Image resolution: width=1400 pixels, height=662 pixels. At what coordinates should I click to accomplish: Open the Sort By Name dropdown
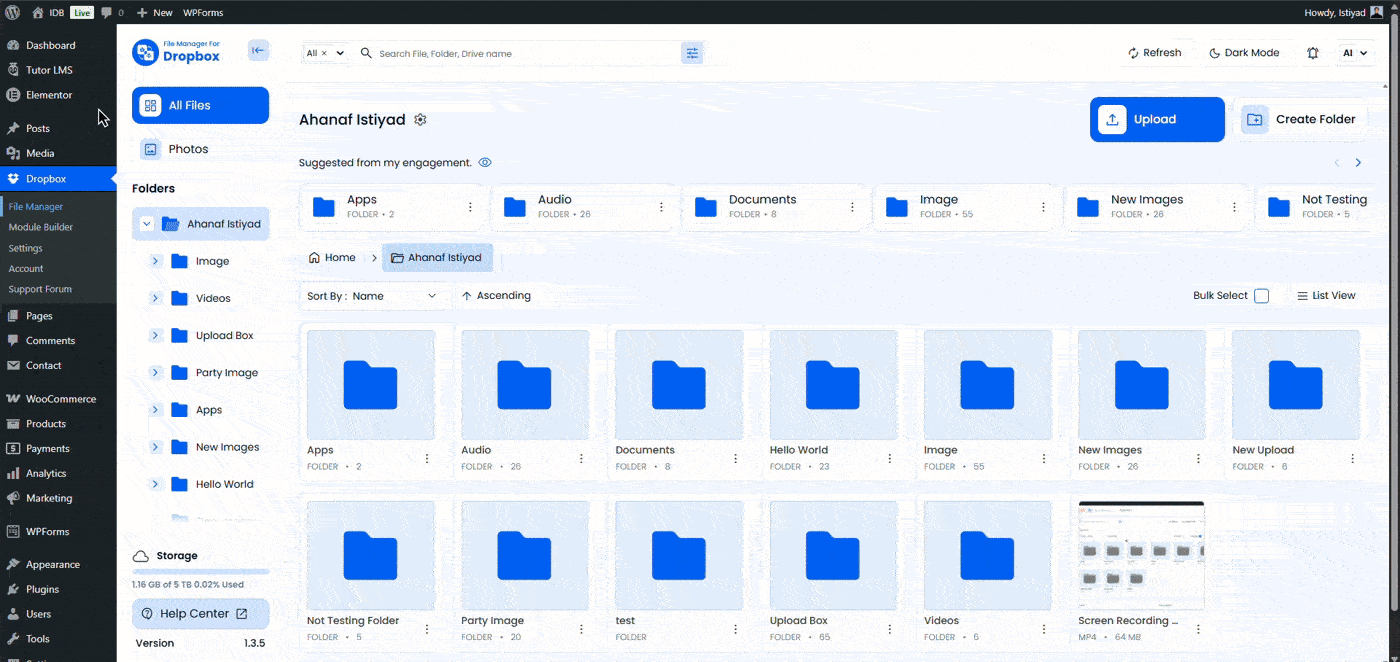[x=373, y=296]
